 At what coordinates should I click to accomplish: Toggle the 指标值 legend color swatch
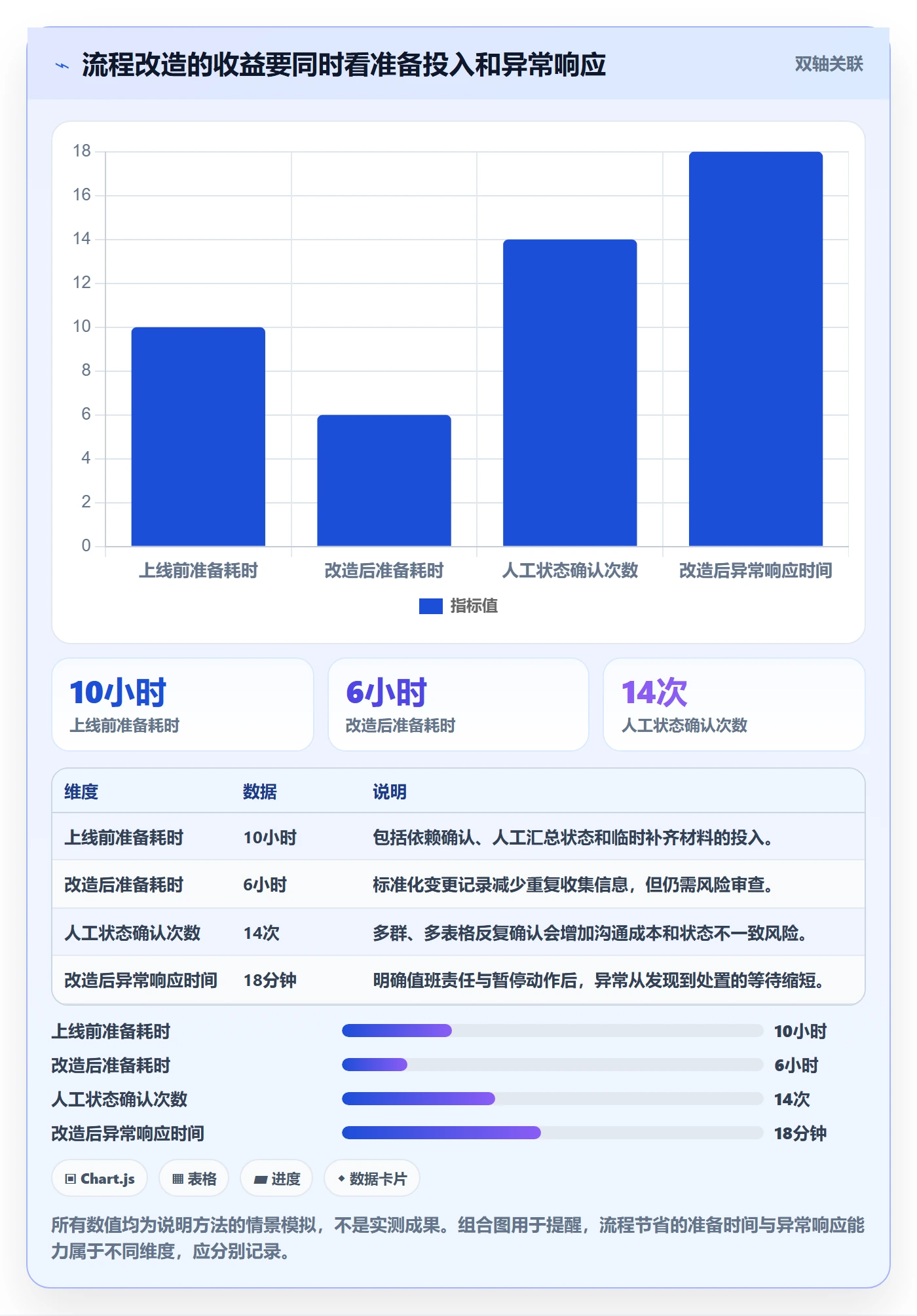coord(430,606)
